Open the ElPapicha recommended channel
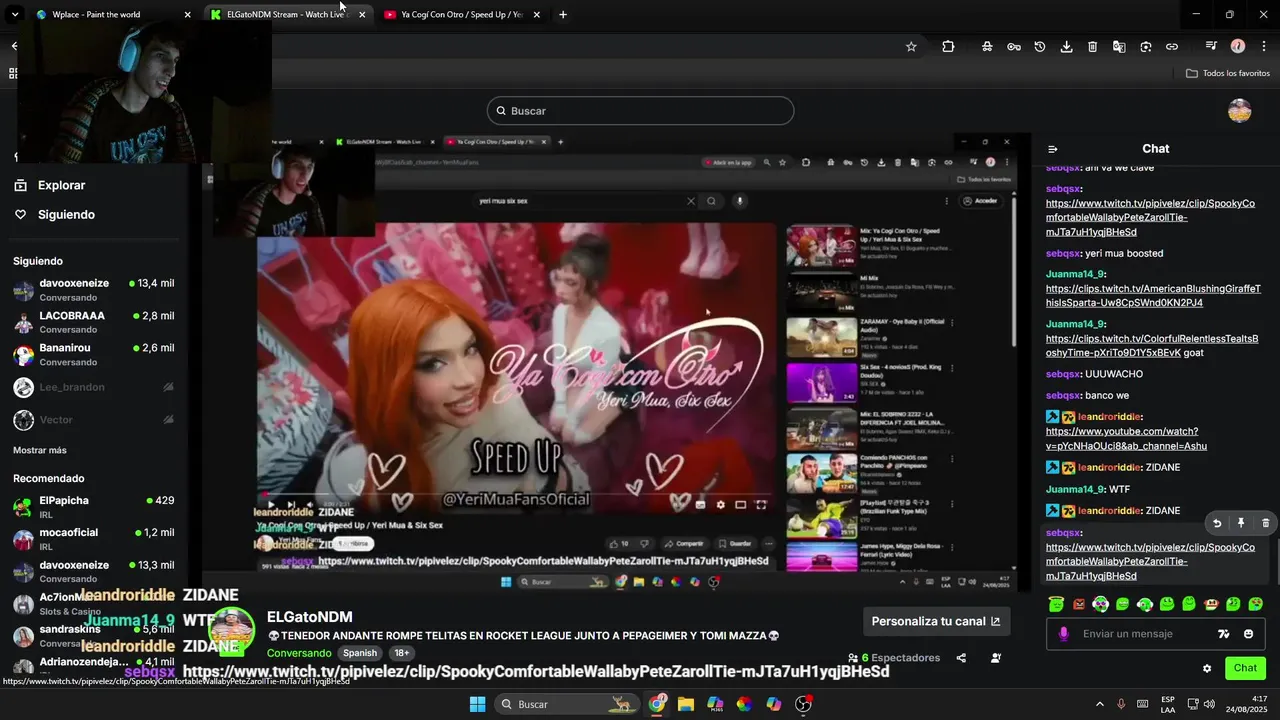The width and height of the screenshot is (1280, 720). coord(94,507)
